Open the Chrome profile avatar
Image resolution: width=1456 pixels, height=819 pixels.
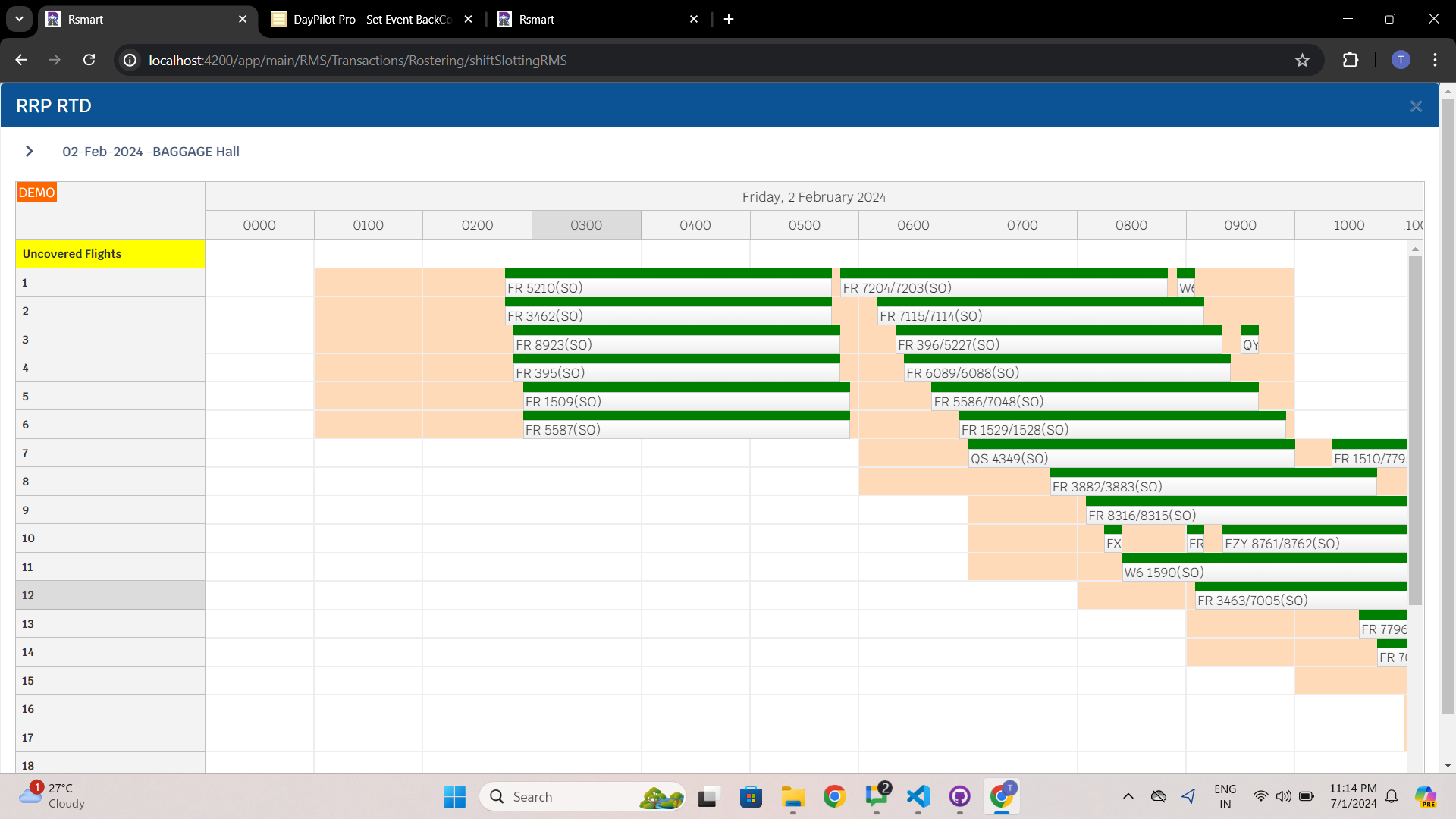[1401, 60]
